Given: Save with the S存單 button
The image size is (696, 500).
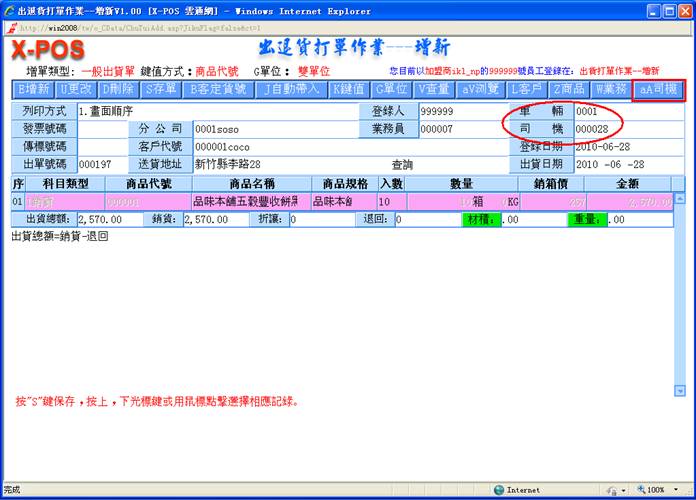Looking at the screenshot, I should pyautogui.click(x=160, y=89).
